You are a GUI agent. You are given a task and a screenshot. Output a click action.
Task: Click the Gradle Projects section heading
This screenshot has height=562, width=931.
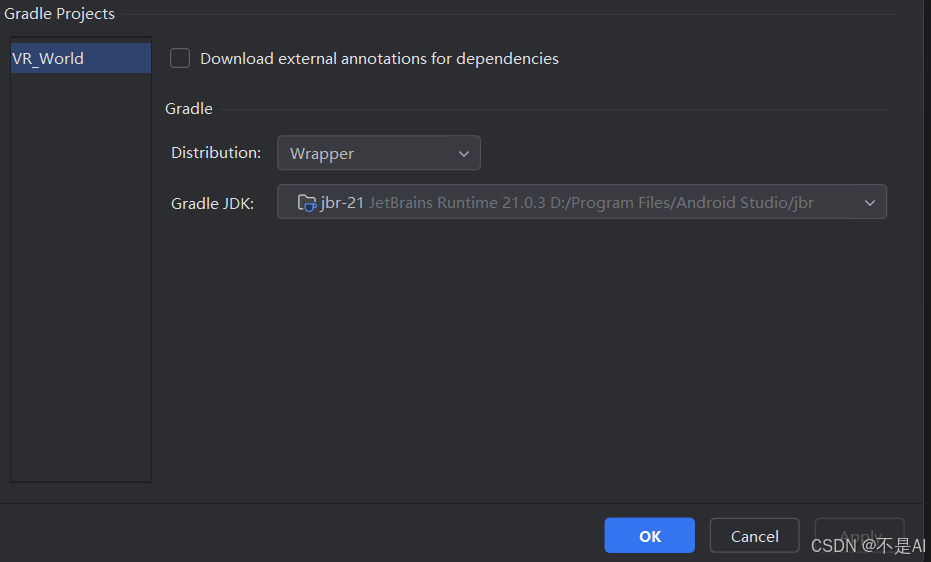click(x=59, y=14)
